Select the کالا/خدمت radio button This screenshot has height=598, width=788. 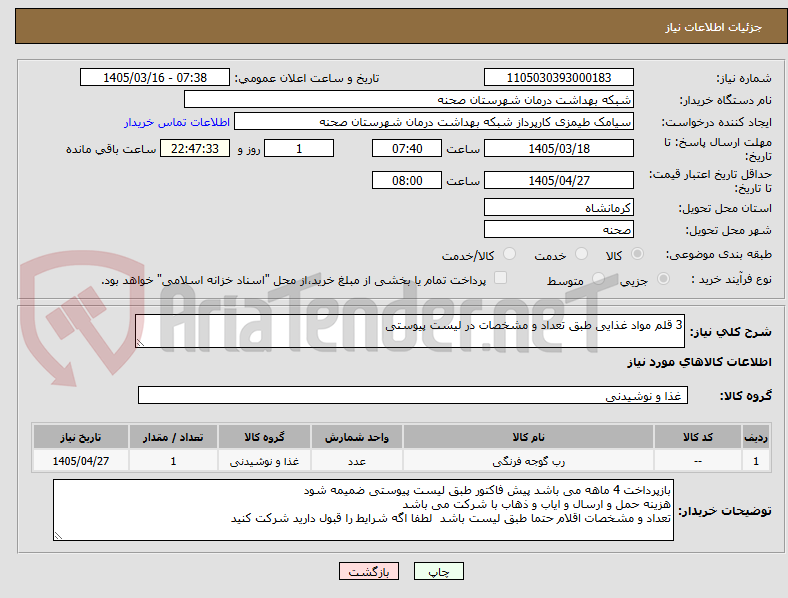pos(510,254)
